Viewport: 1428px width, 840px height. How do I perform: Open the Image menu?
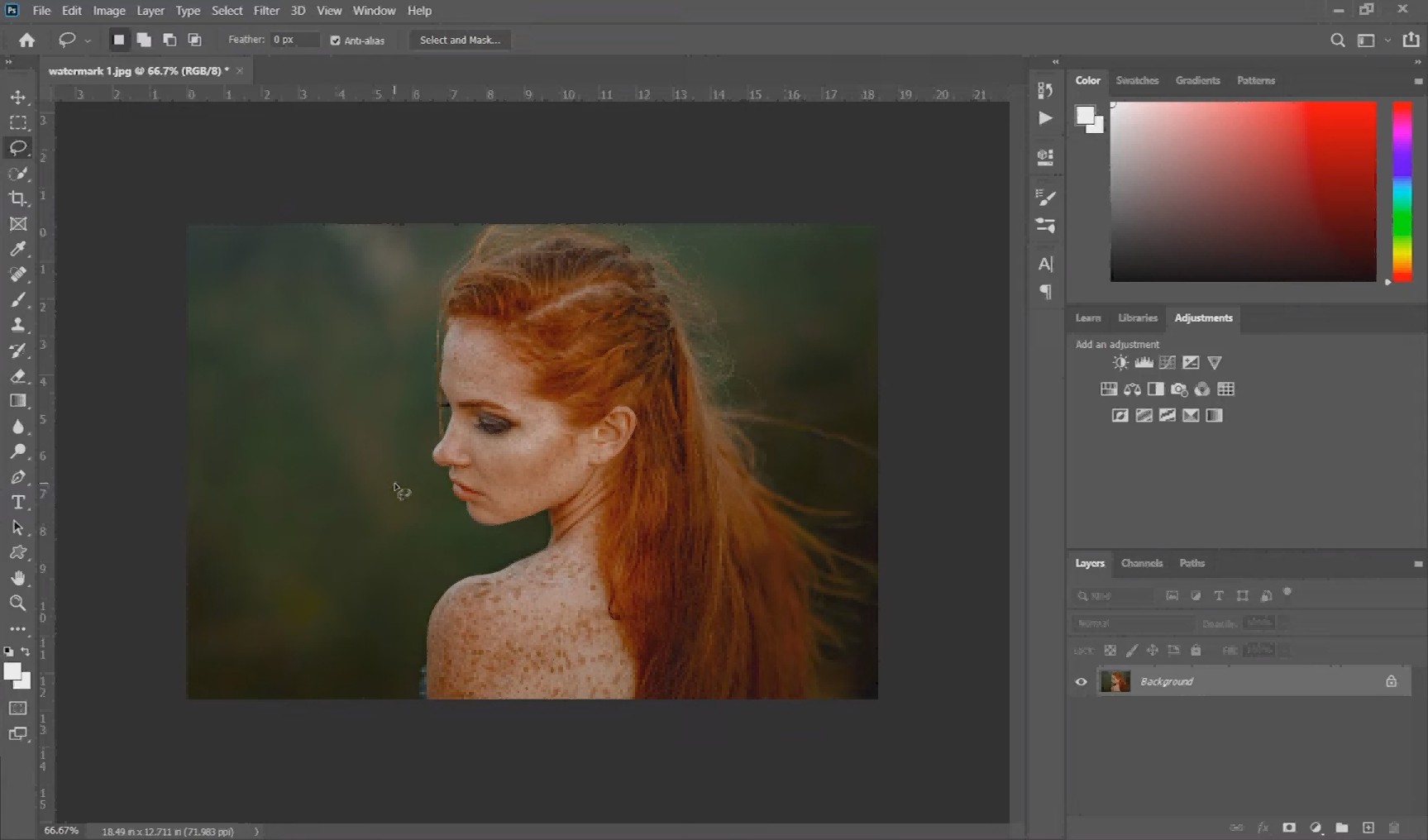tap(109, 11)
